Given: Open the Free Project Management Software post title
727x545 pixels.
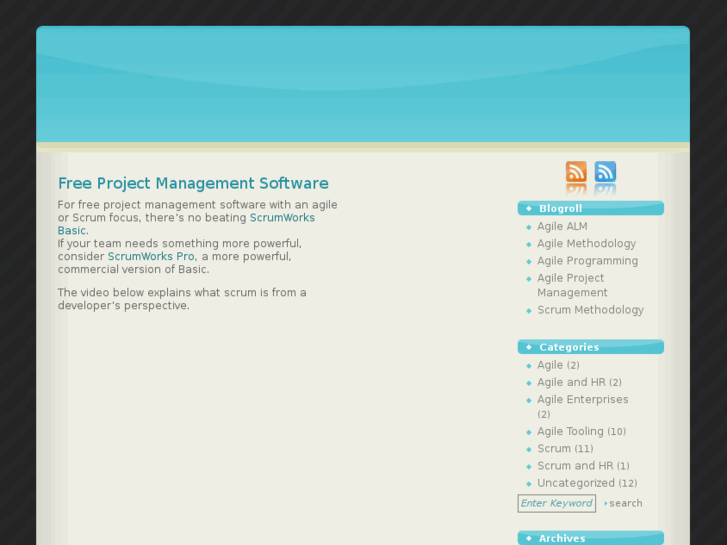Looking at the screenshot, I should 193,183.
